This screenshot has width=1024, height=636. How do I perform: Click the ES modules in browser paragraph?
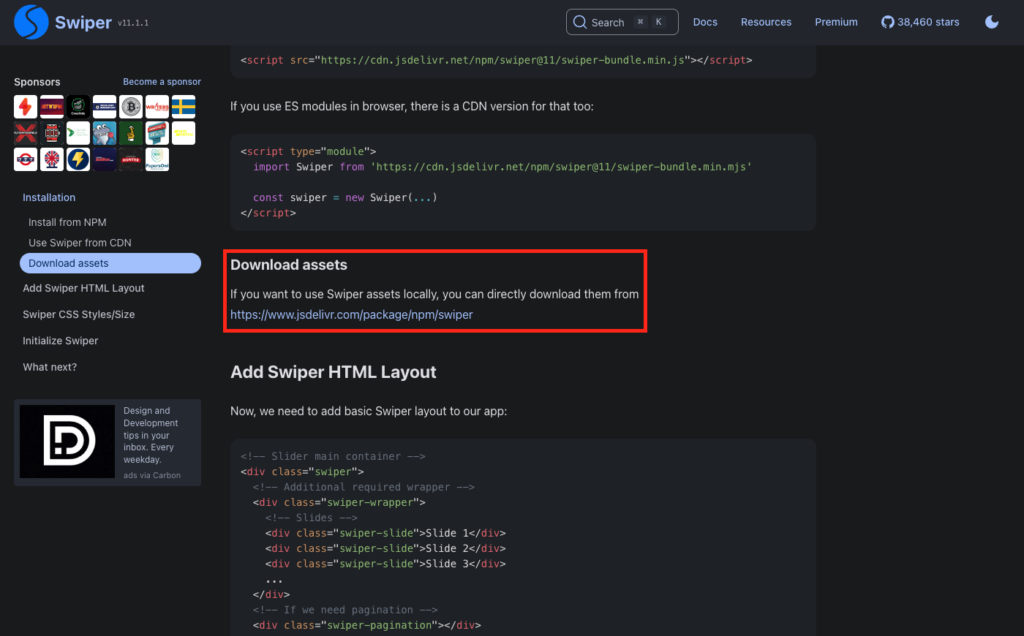[x=412, y=106]
